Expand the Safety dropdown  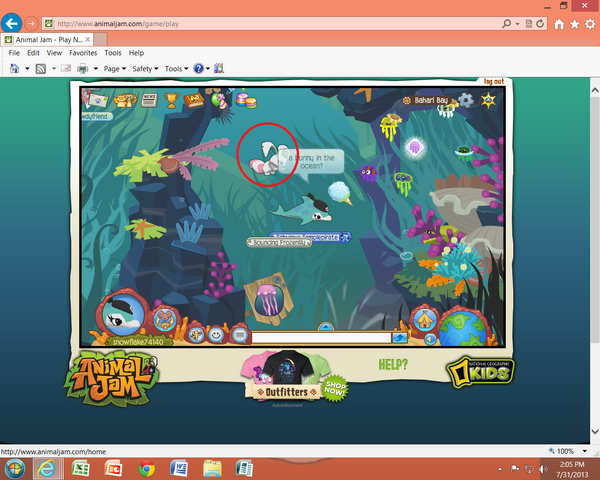pyautogui.click(x=145, y=69)
